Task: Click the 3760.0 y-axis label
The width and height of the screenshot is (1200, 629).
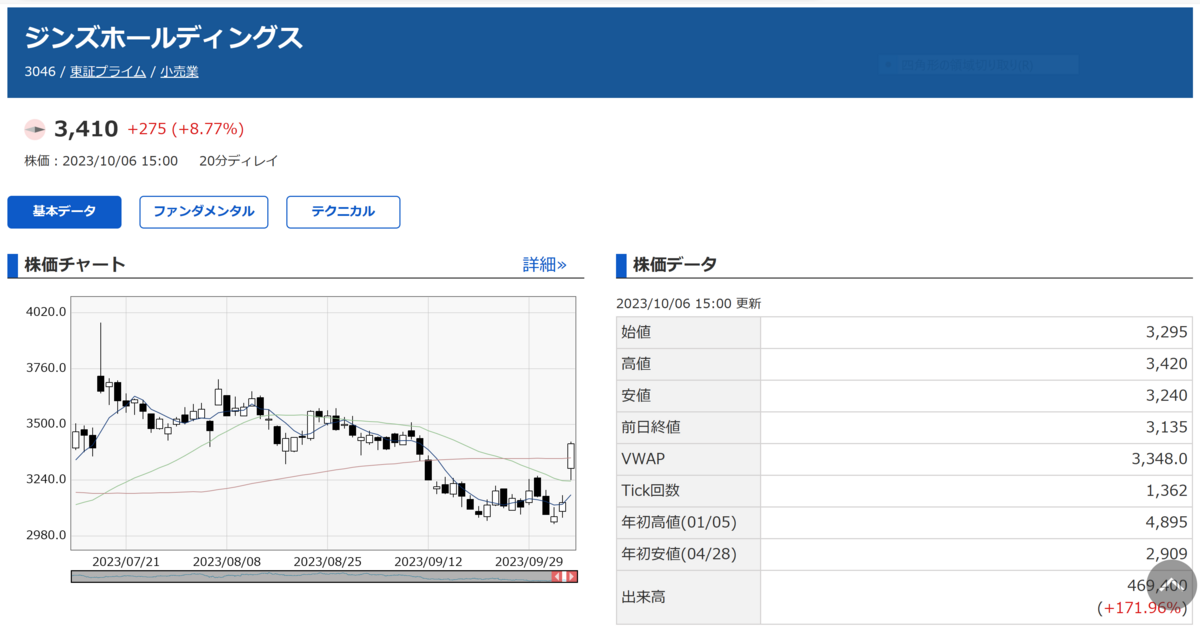Action: coord(46,368)
